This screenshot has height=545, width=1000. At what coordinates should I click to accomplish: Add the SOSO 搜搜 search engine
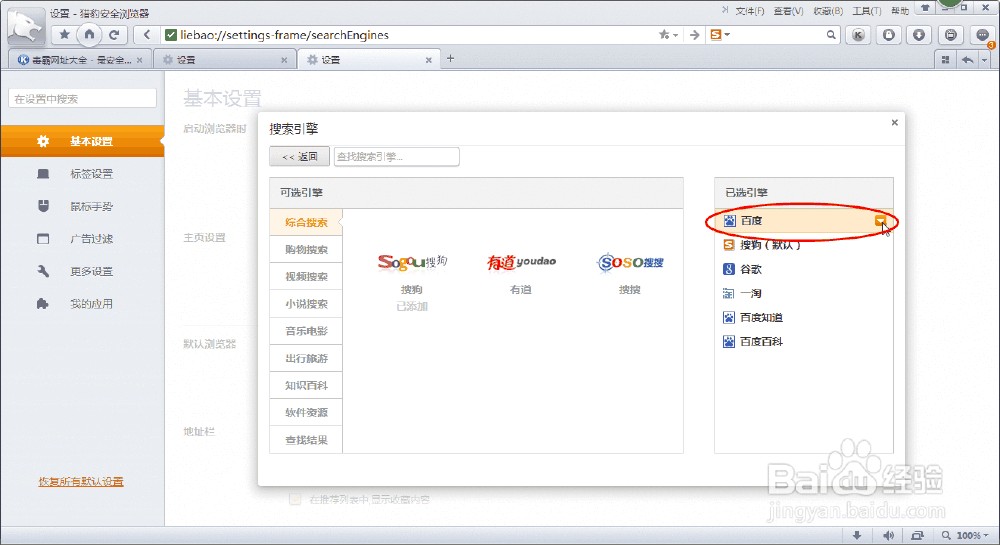coord(630,261)
